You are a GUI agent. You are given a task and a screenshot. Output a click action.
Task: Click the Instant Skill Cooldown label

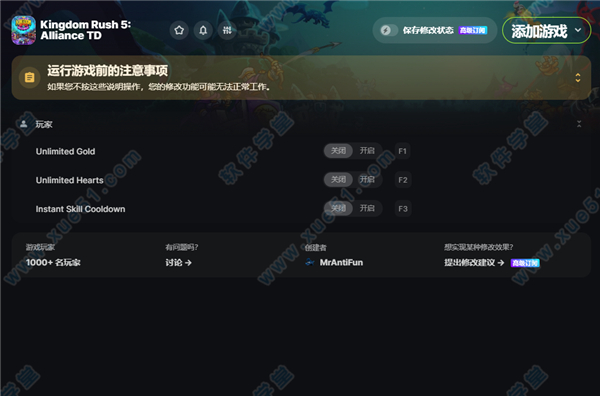pos(80,209)
